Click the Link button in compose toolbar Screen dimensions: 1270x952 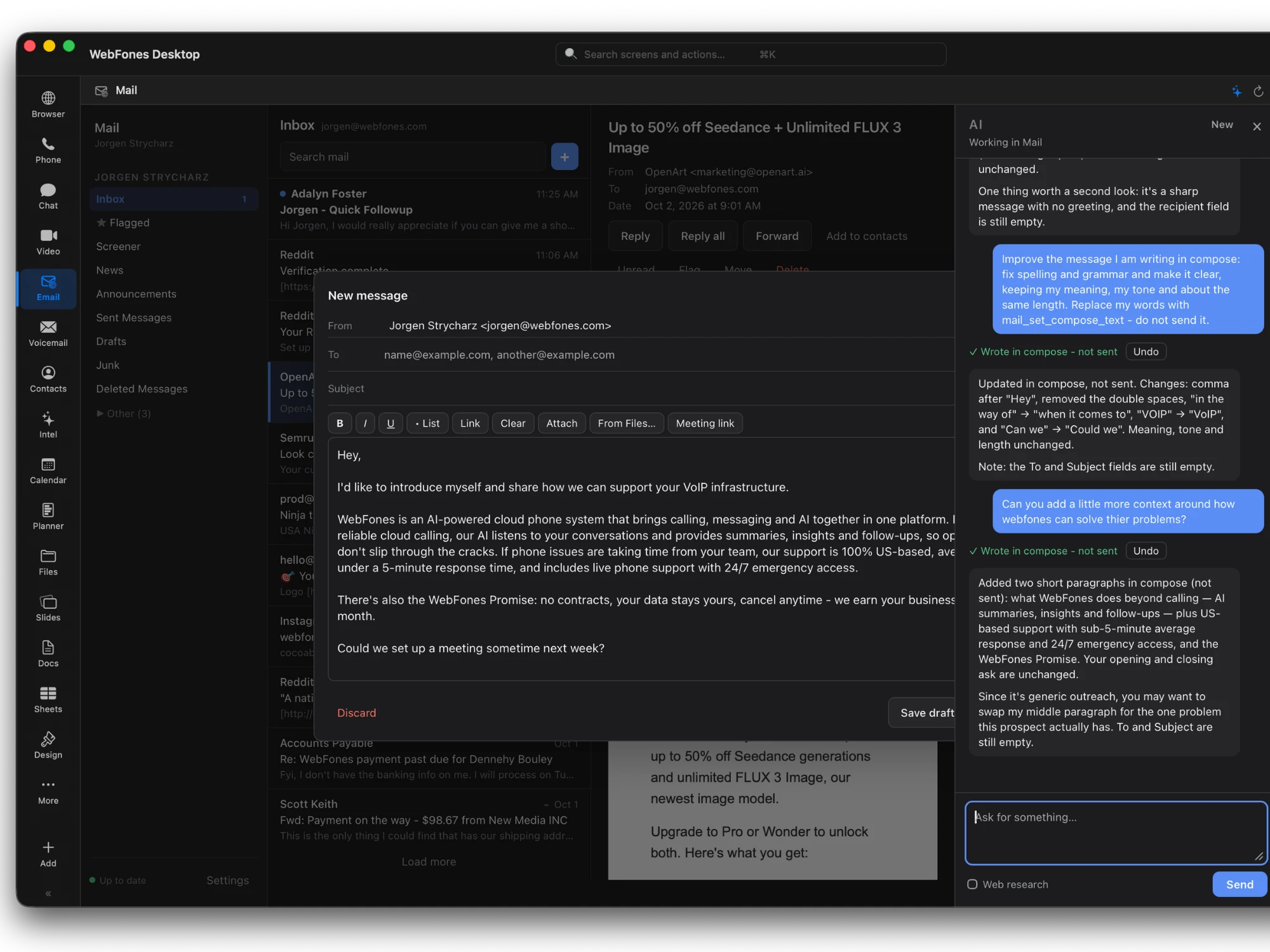coord(470,423)
